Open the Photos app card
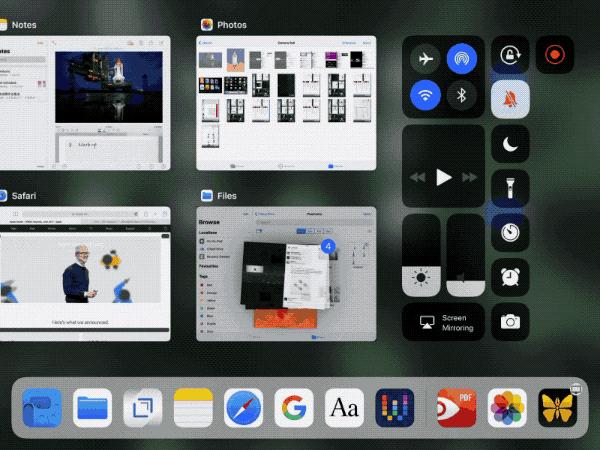Screen dimensions: 600x450 [286, 103]
